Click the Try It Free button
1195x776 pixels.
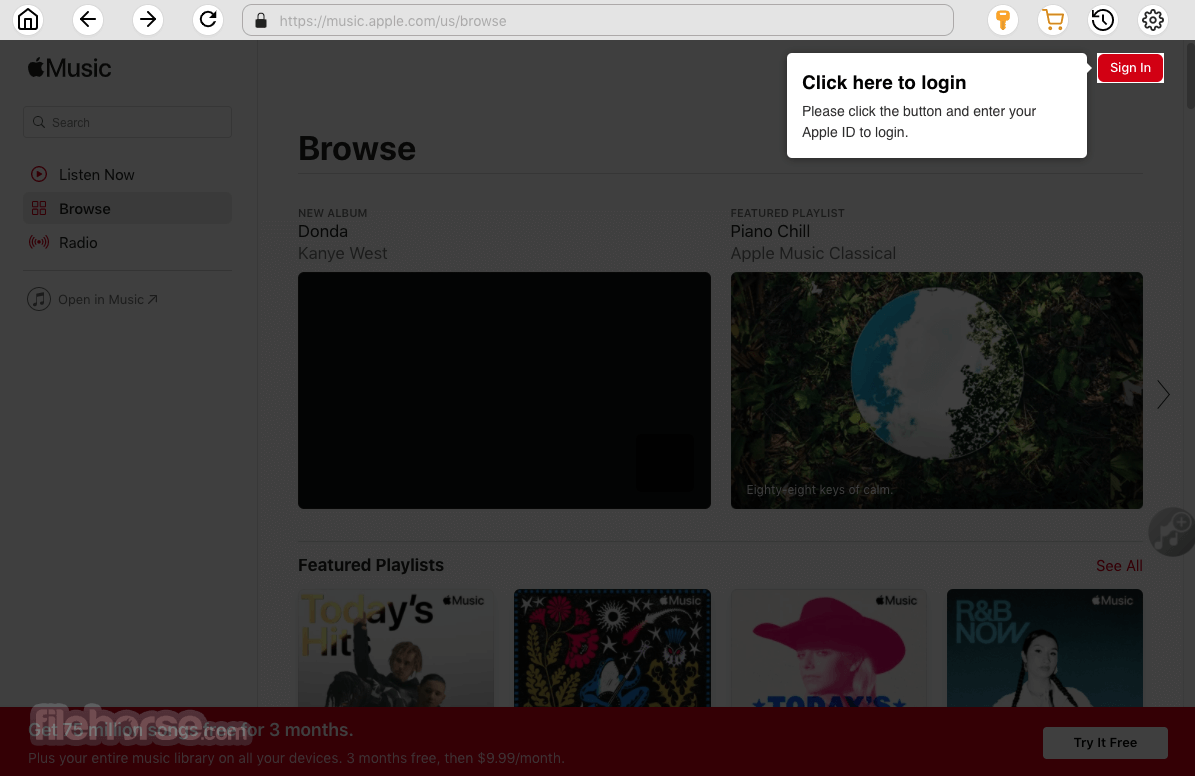pos(1105,742)
